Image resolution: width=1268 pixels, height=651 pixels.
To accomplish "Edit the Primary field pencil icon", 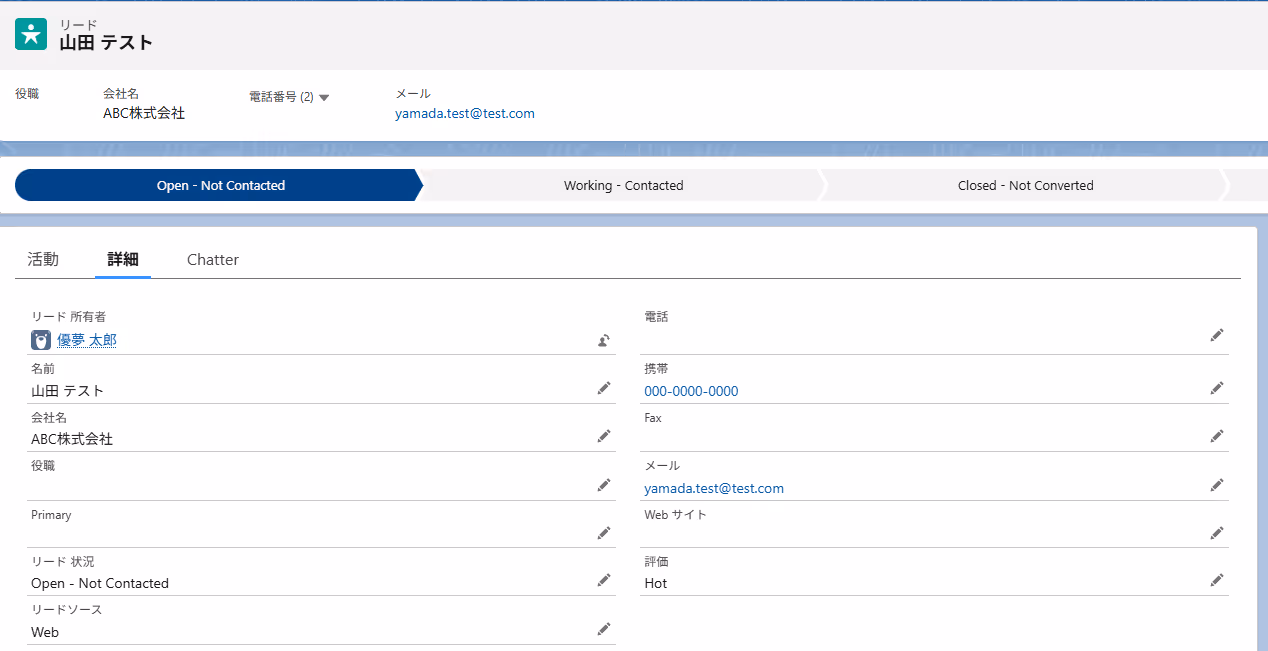I will click(604, 533).
